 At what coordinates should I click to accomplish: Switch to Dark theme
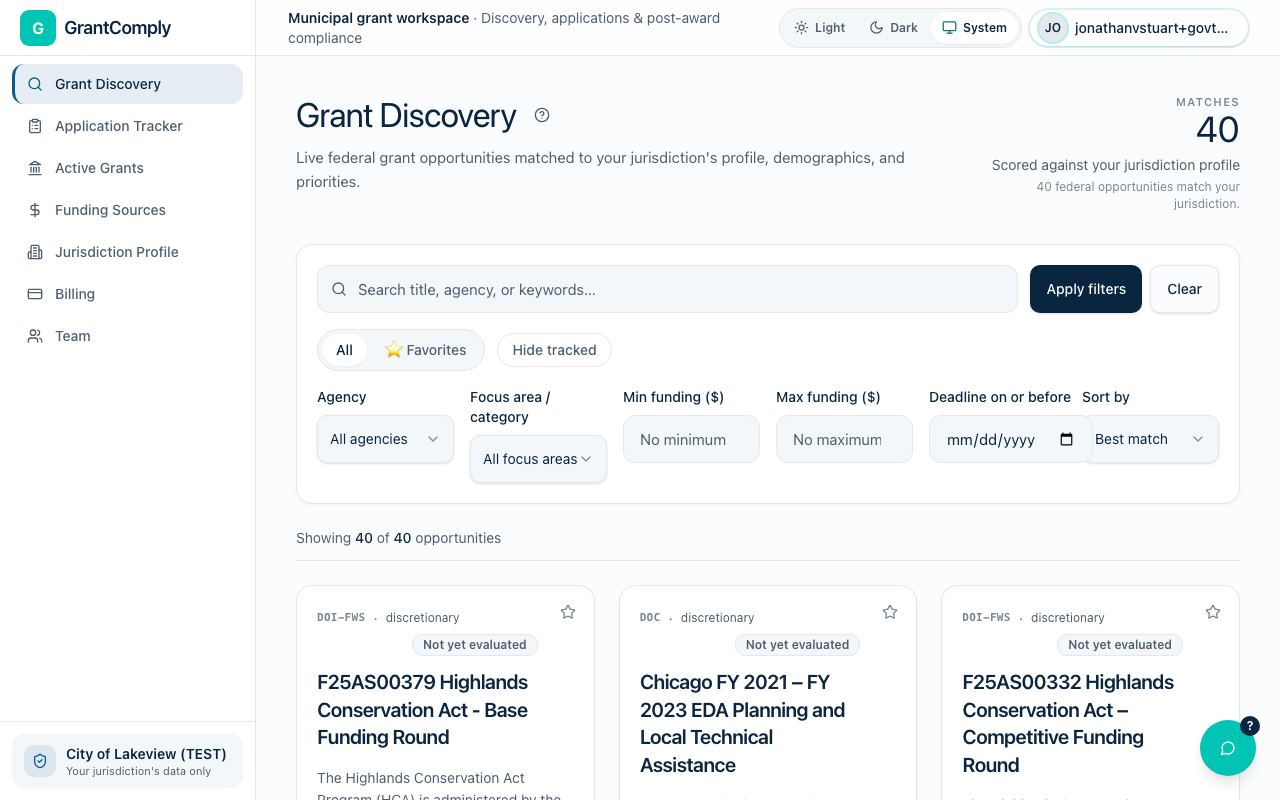click(x=893, y=28)
